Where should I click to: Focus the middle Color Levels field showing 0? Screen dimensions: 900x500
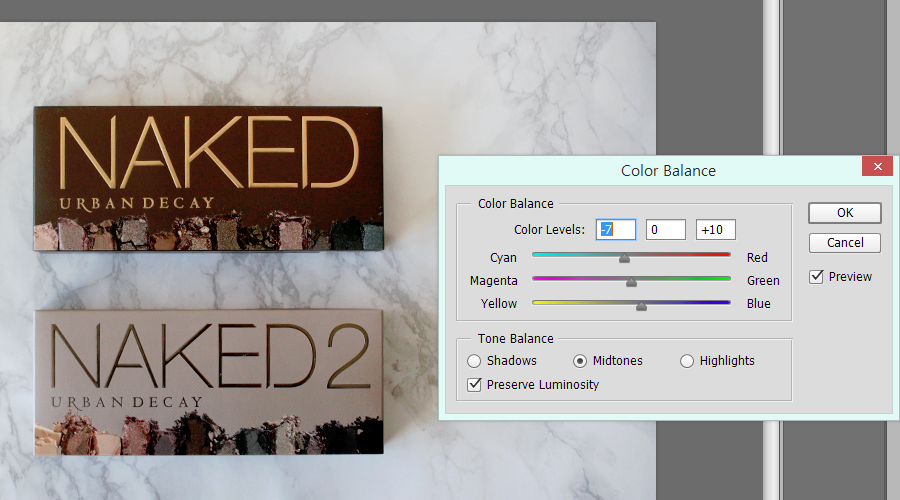tap(666, 230)
